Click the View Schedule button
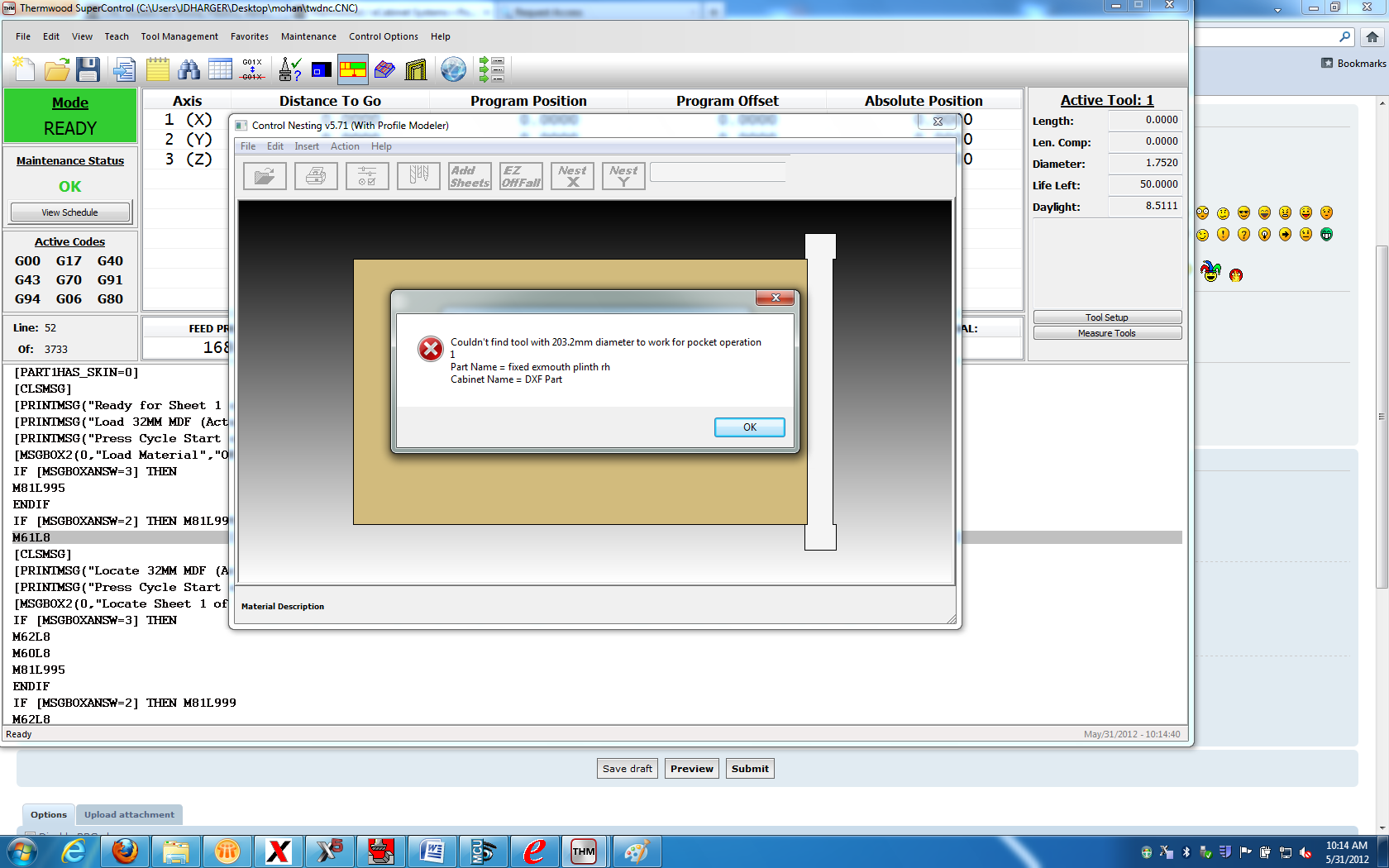This screenshot has width=1389, height=868. pyautogui.click(x=70, y=212)
